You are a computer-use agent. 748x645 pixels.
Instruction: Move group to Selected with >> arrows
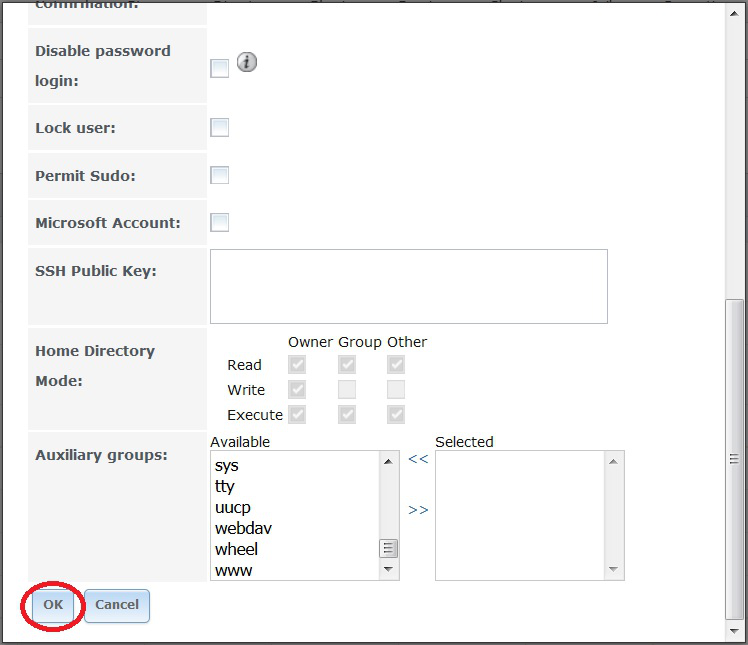418,510
